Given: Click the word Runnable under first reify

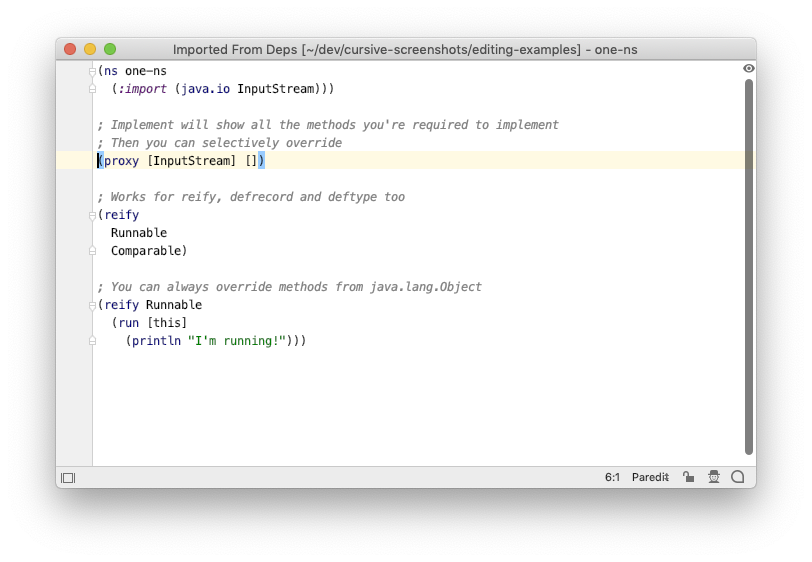Looking at the screenshot, I should click(139, 233).
